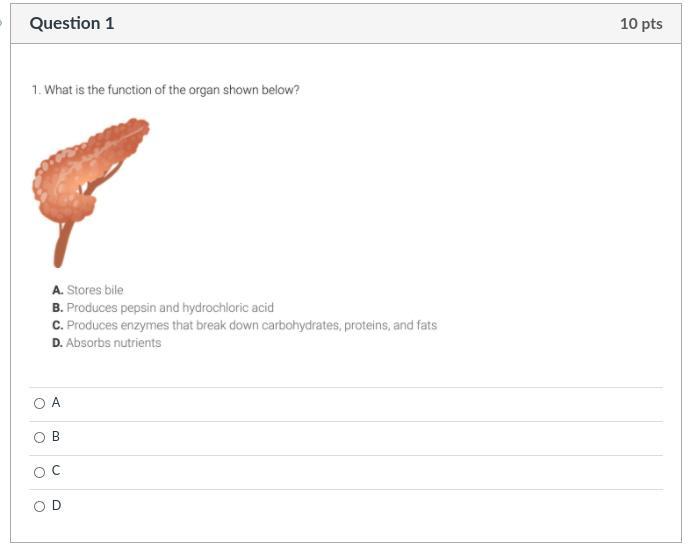Click "Produces pepsin and hydrochloric acid" text
This screenshot has width=699, height=555.
pyautogui.click(x=170, y=308)
